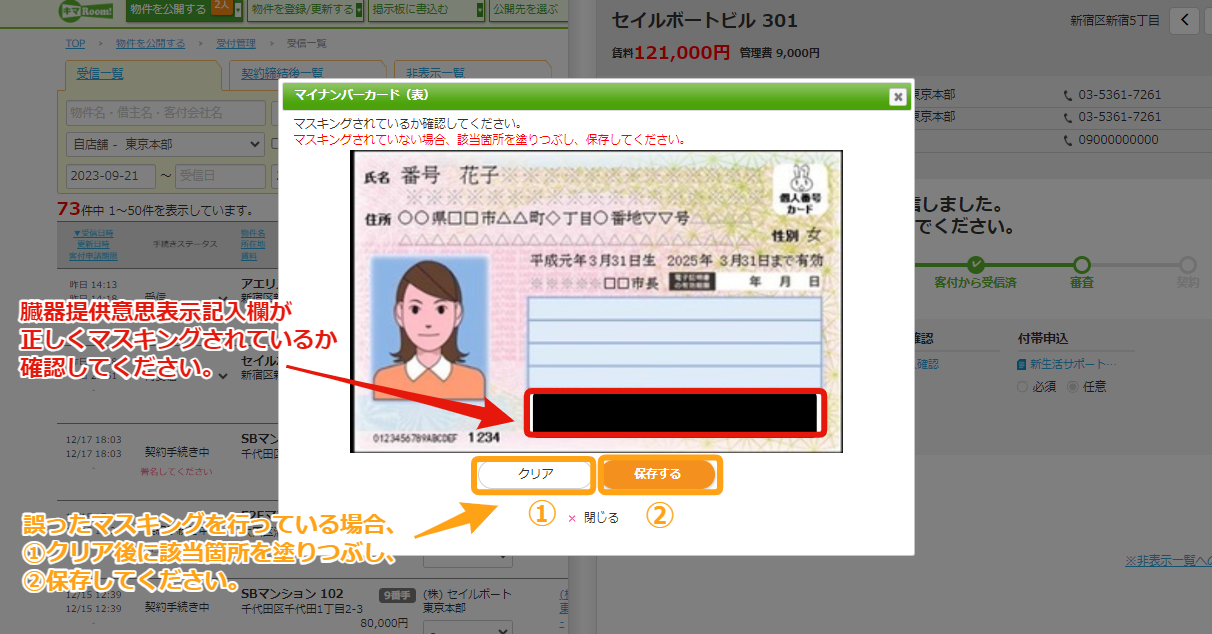Click the 客付から受信済 checkmark step

(x=975, y=265)
